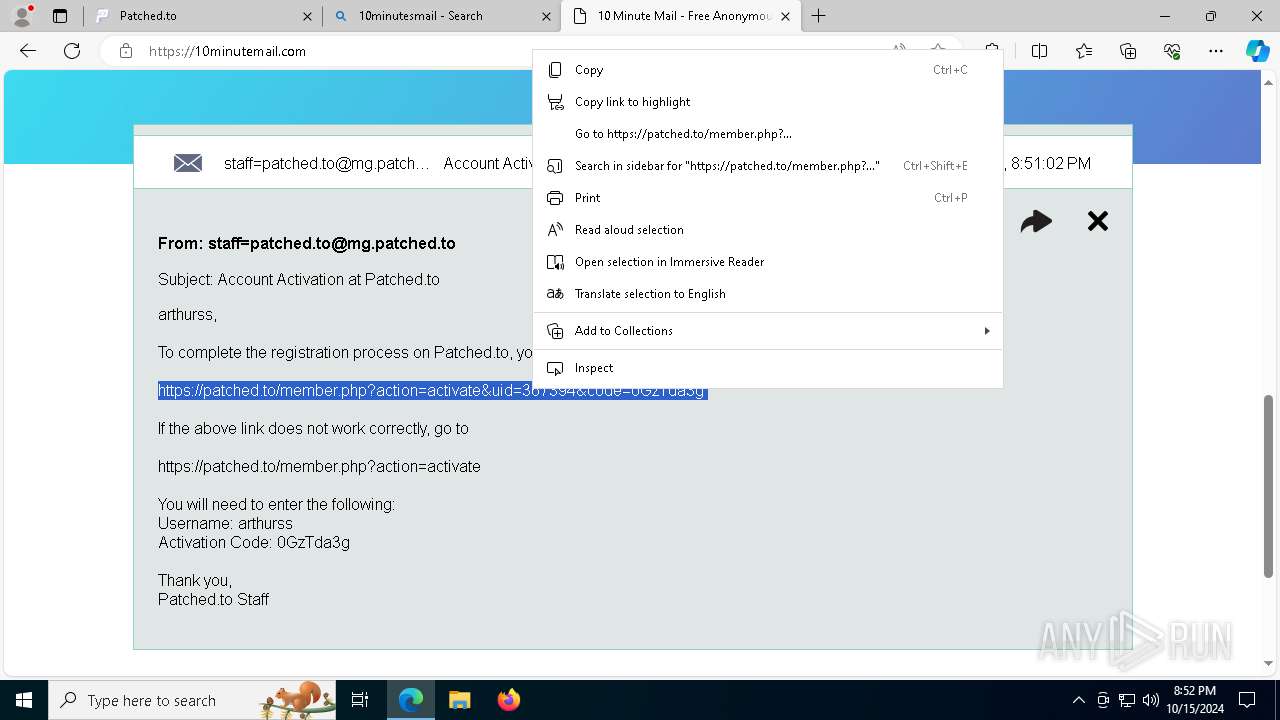Click Print in the context menu
This screenshot has height=720, width=1280.
click(767, 198)
